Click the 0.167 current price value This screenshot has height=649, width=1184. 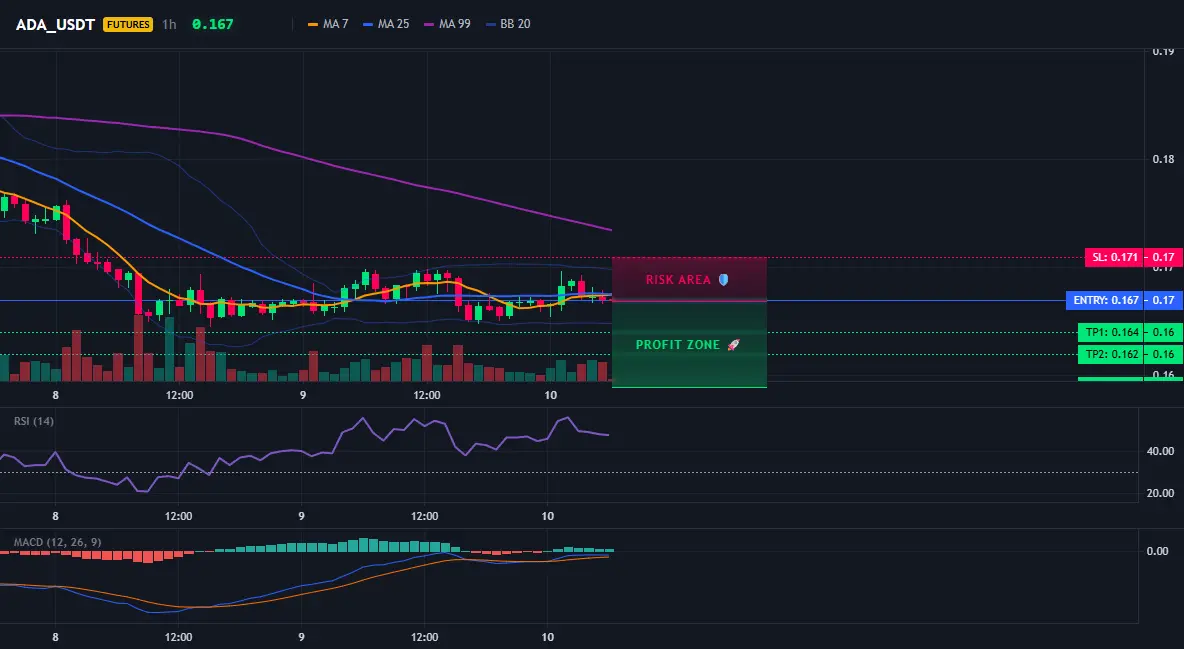tap(212, 24)
